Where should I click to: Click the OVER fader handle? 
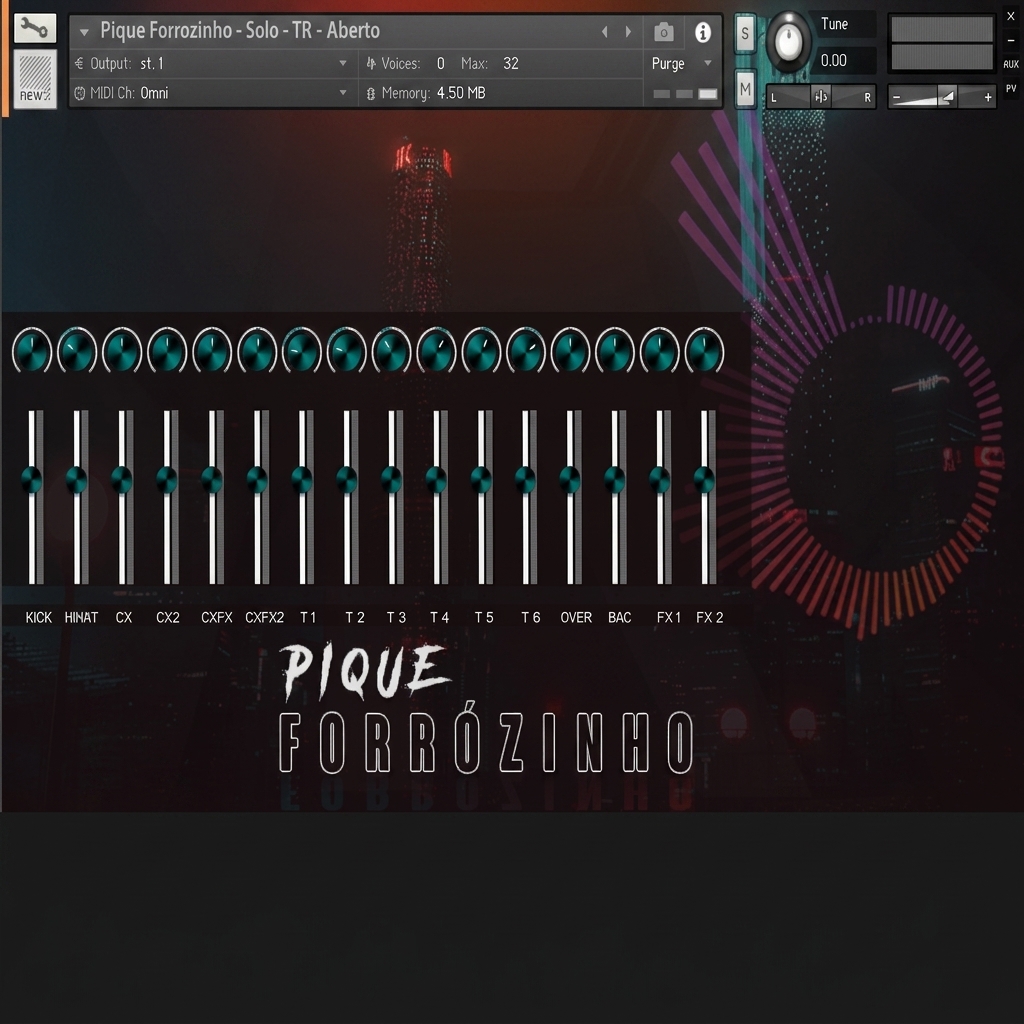(x=570, y=480)
